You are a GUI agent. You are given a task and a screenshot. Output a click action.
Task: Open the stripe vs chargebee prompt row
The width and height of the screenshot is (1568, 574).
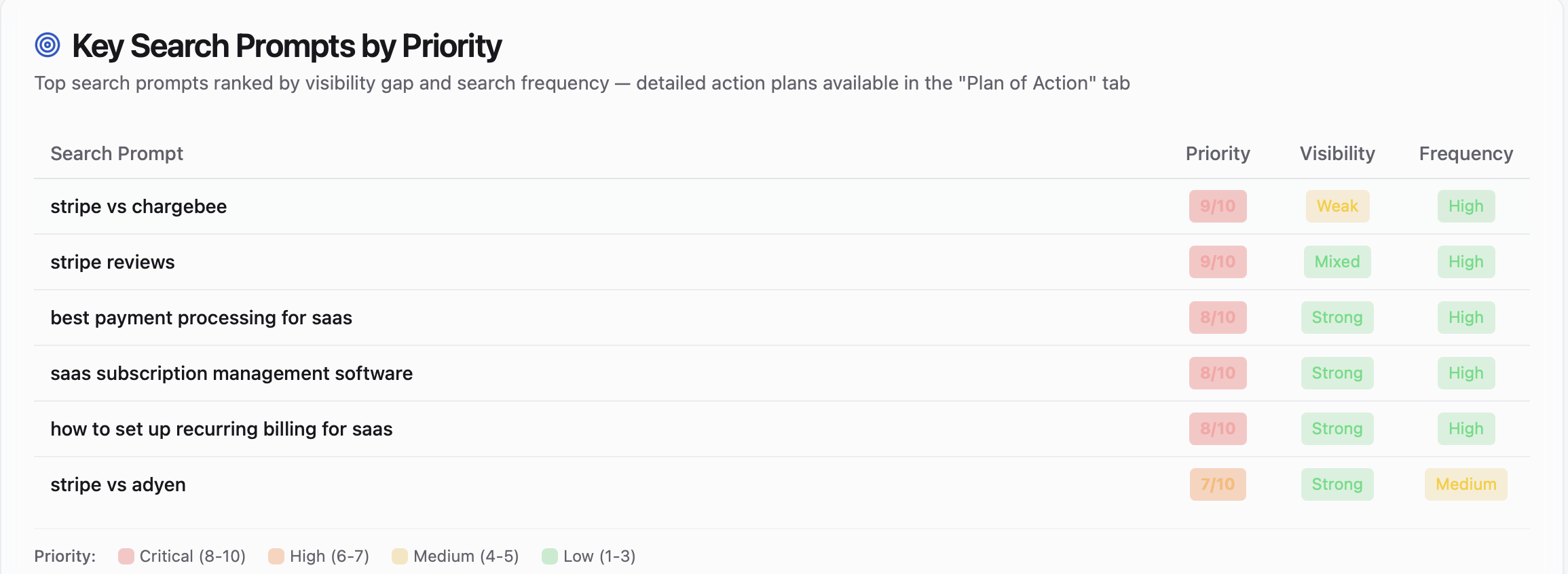(x=782, y=206)
